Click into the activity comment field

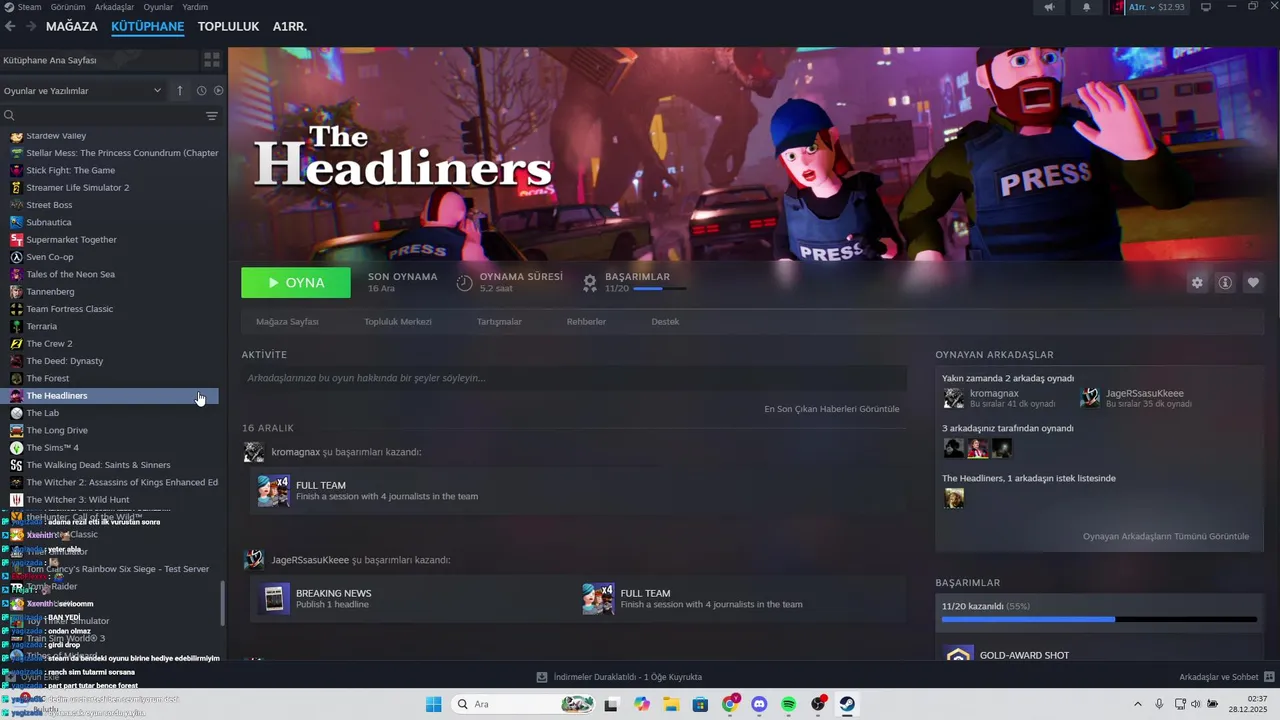[574, 378]
